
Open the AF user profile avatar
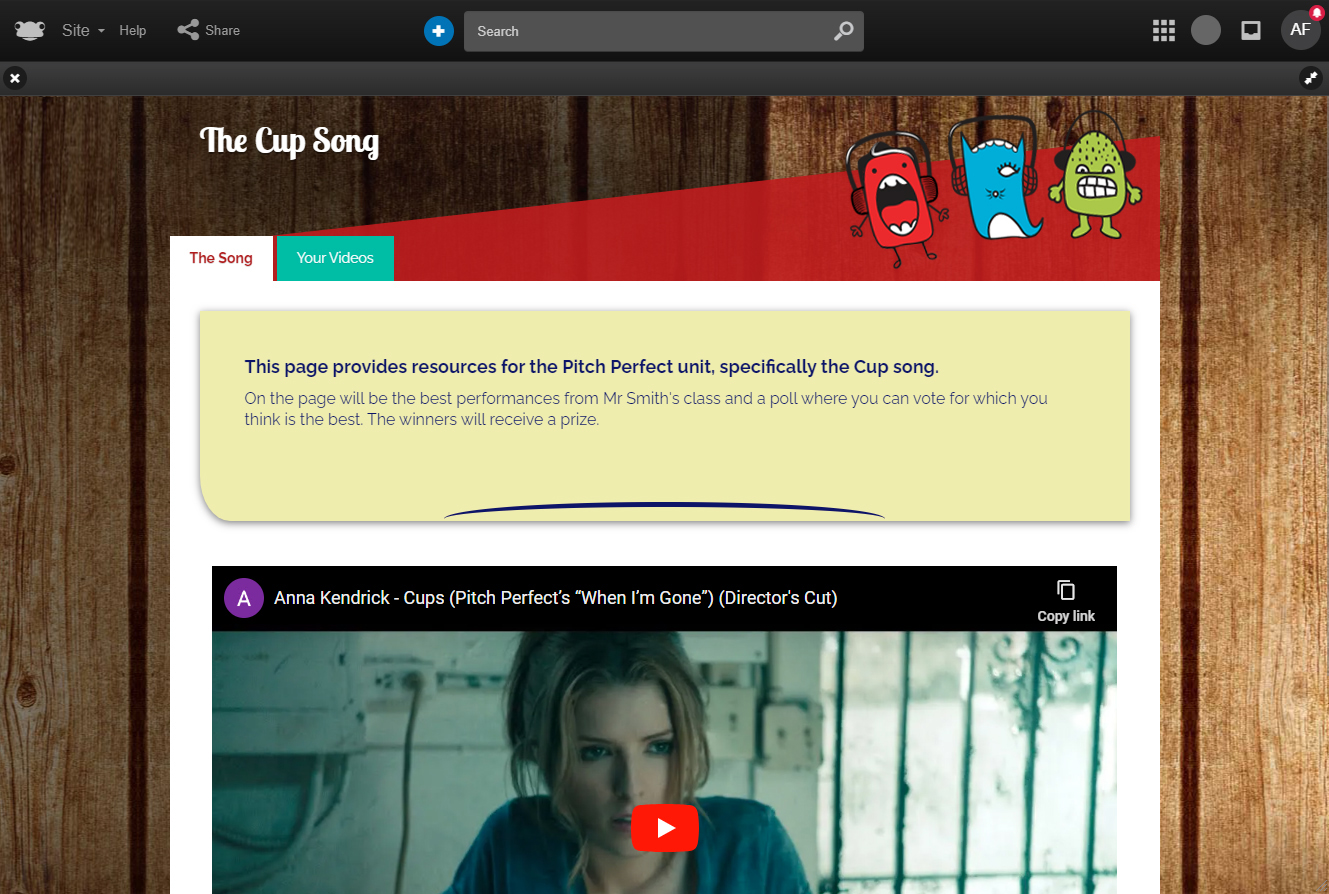pos(1300,30)
